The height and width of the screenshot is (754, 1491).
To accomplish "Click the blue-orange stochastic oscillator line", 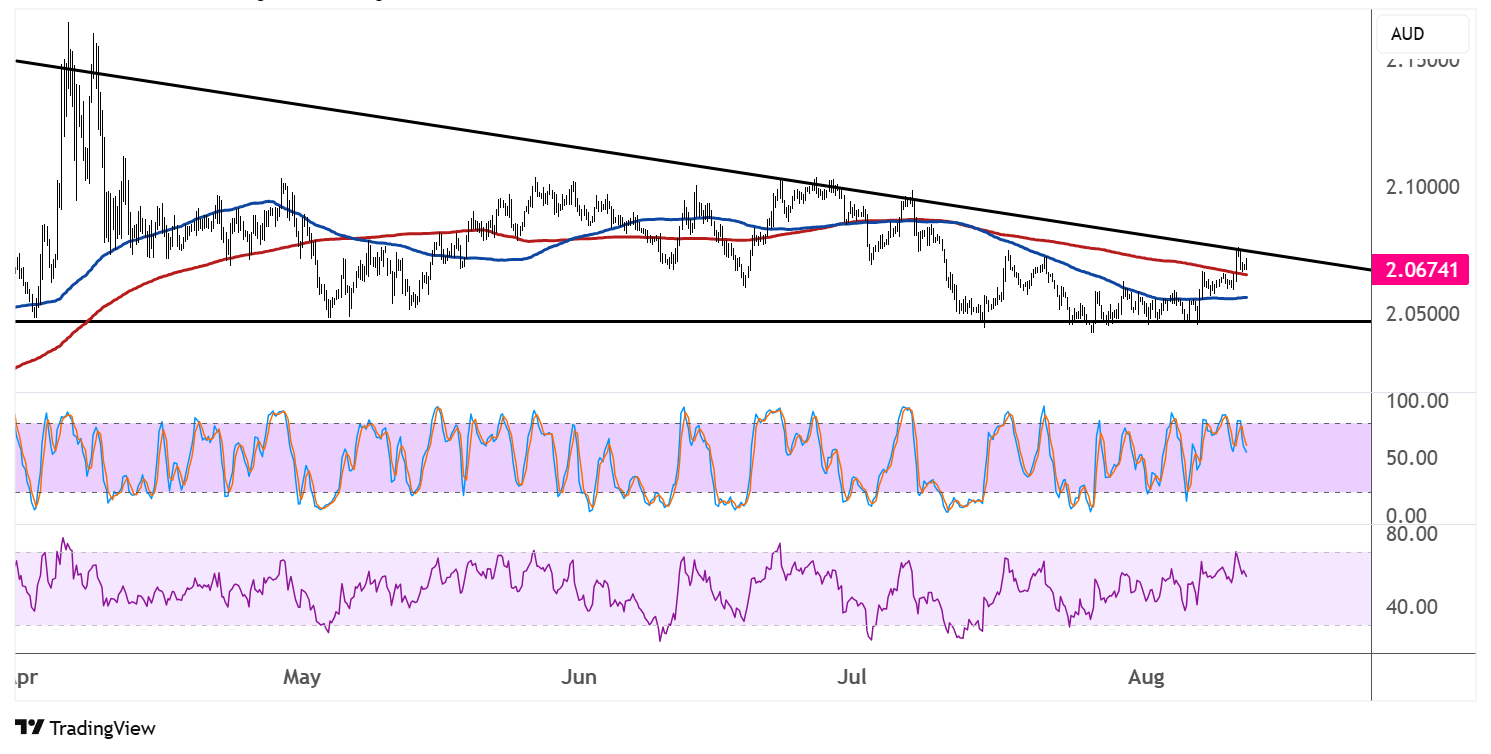I will [x=630, y=460].
